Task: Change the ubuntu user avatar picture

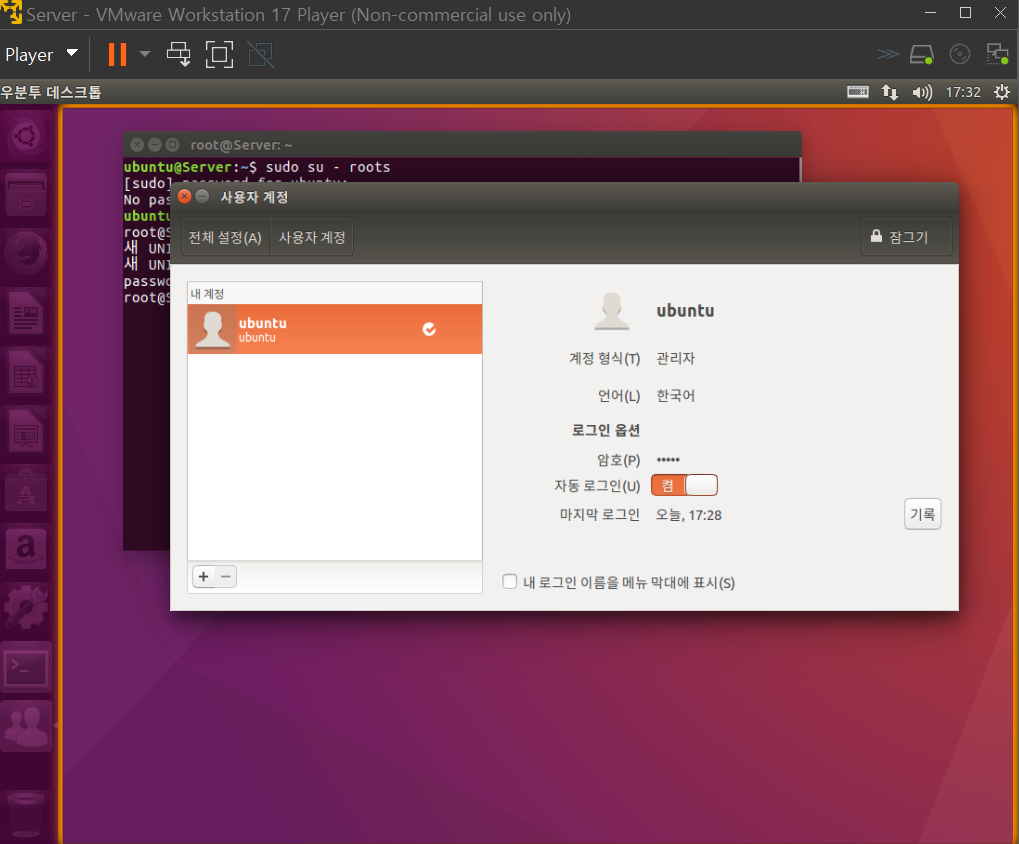Action: tap(612, 311)
